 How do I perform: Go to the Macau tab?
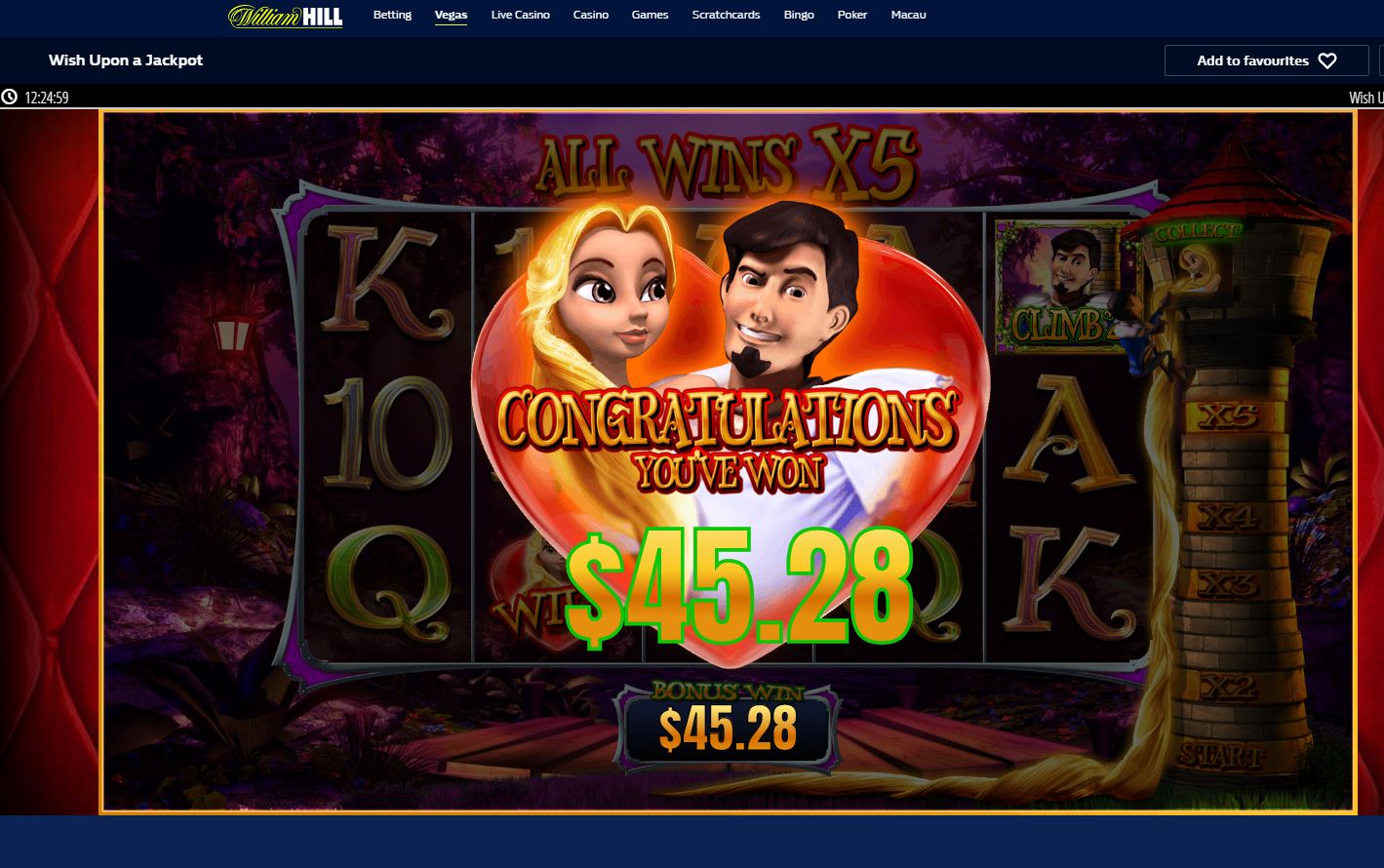pyautogui.click(x=909, y=15)
